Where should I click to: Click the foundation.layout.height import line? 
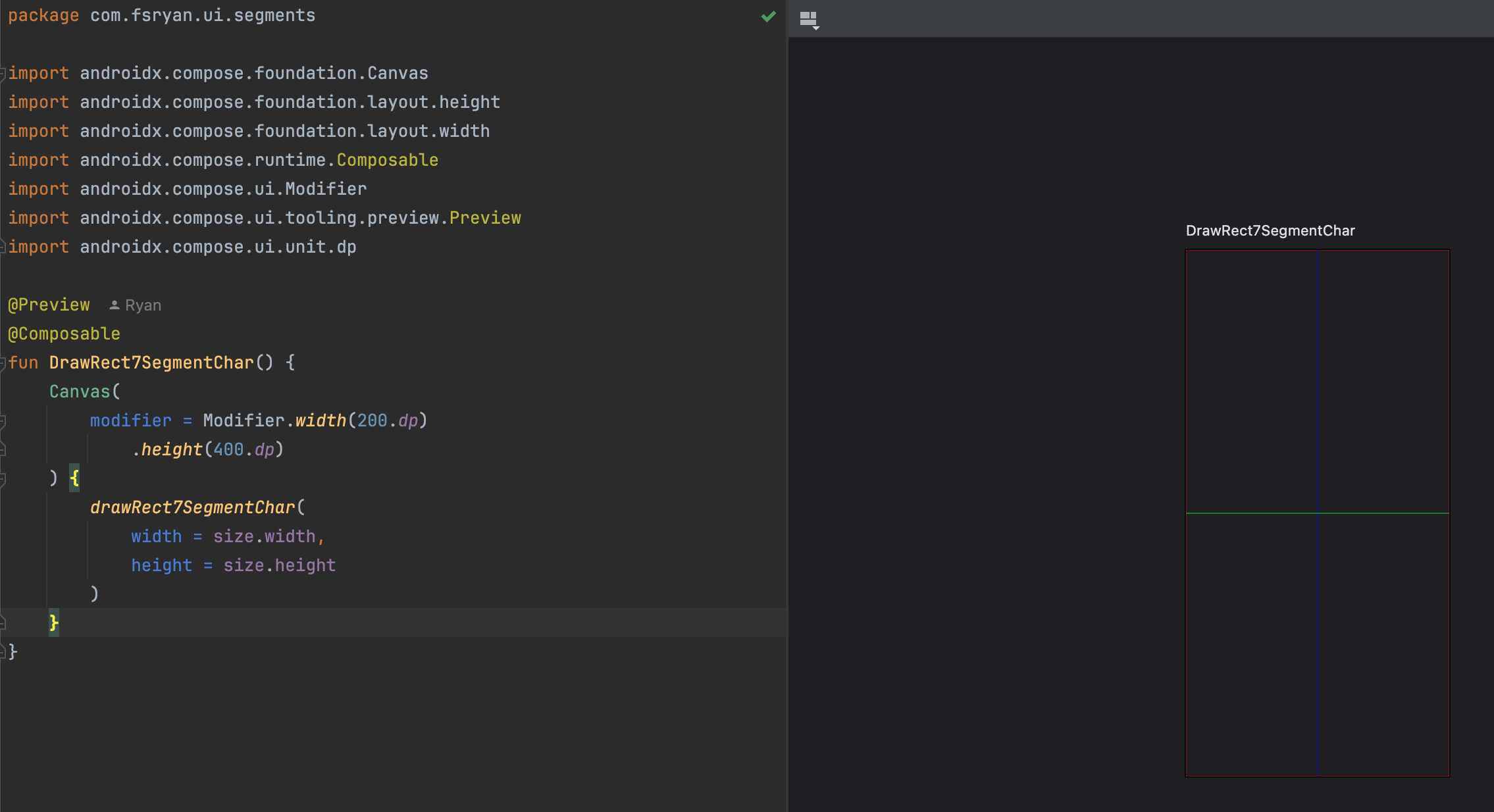[254, 102]
